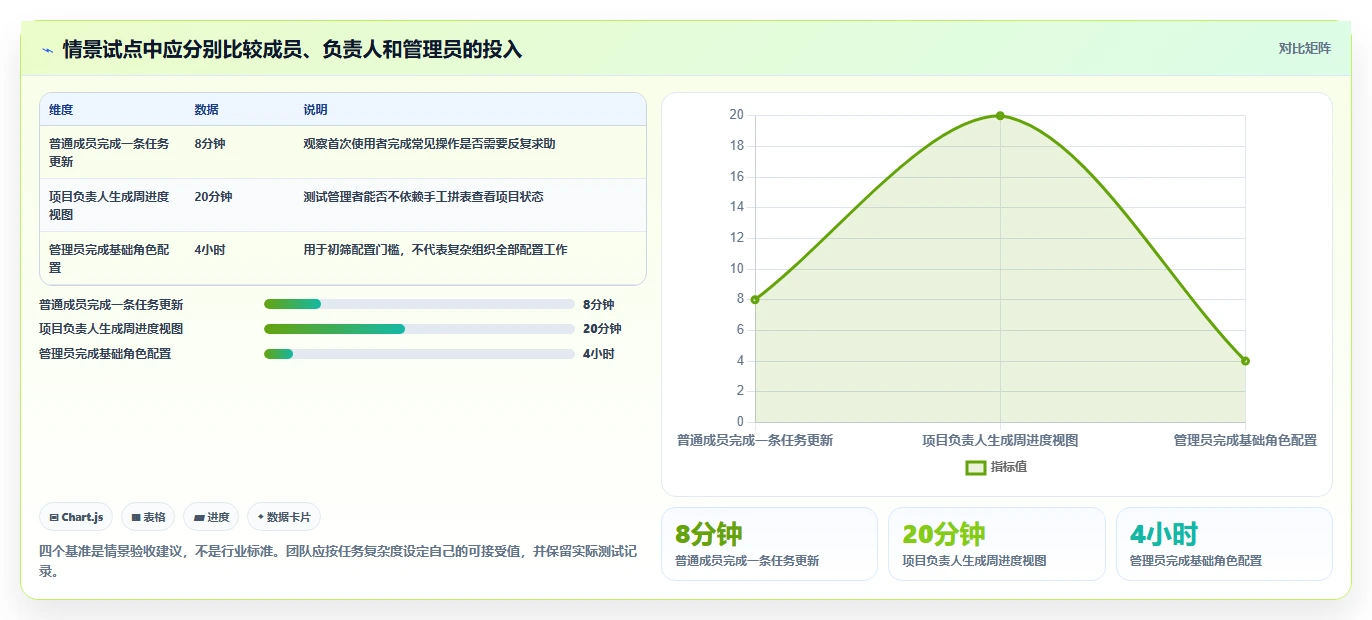This screenshot has width=1372, height=620.
Task: Click table cell 项目负责人生成周进度视图
Action: tap(109, 206)
